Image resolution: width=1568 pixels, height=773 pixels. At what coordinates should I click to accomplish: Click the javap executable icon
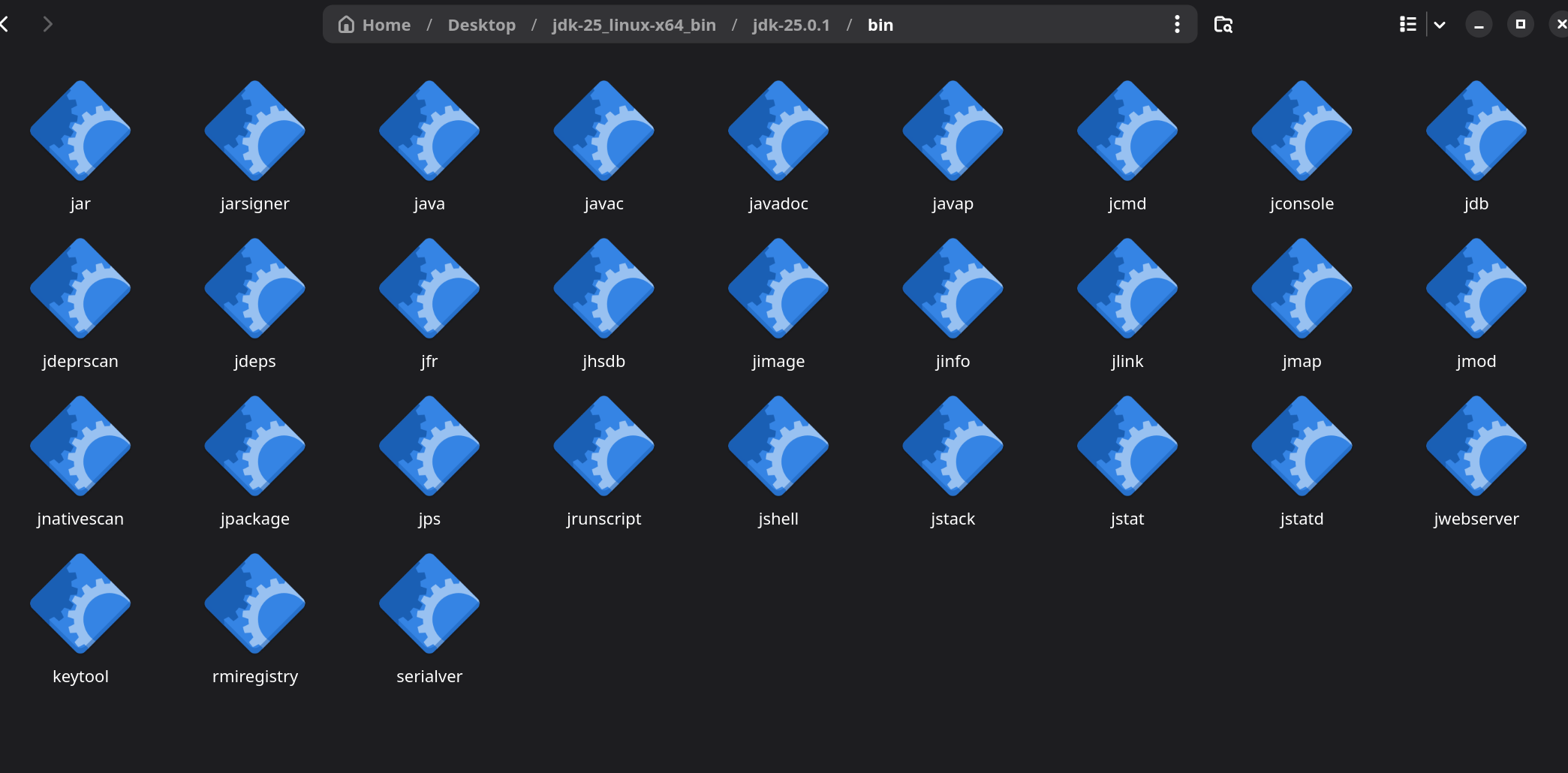click(x=953, y=131)
